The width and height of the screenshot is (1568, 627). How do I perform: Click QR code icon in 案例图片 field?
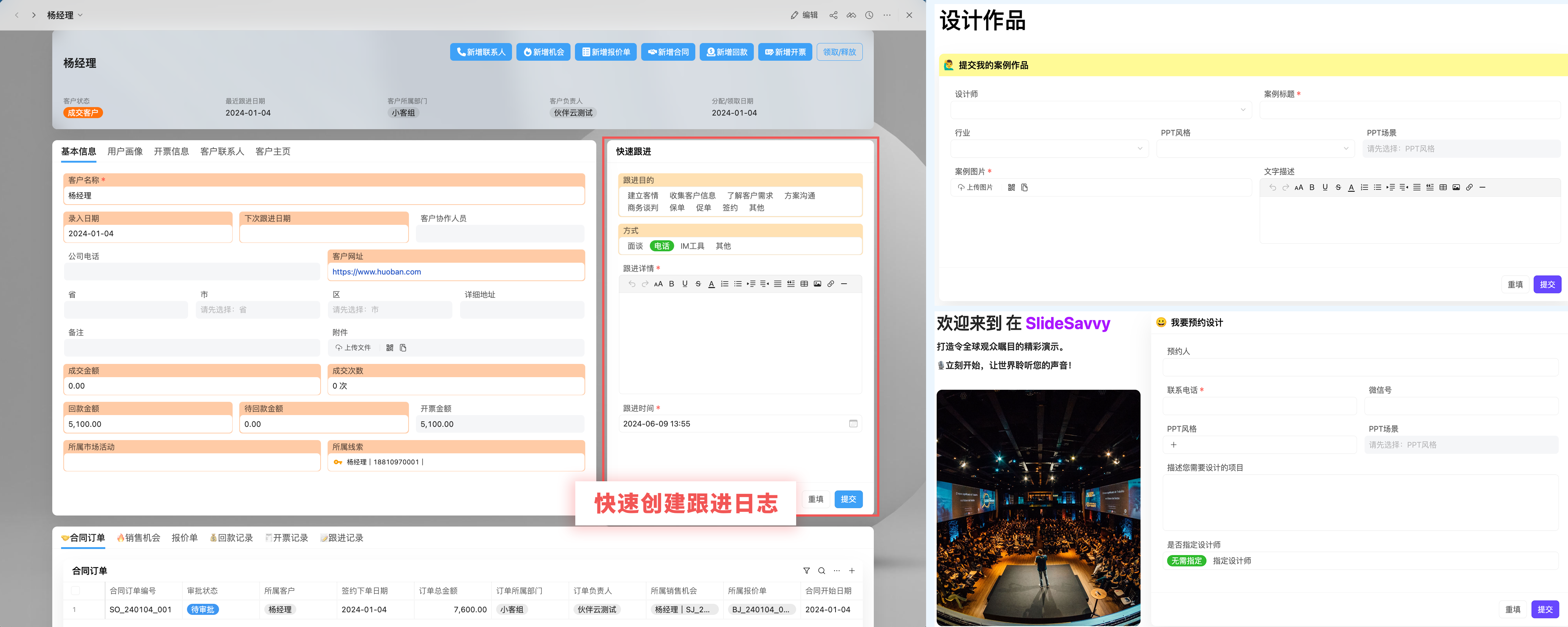click(1011, 188)
